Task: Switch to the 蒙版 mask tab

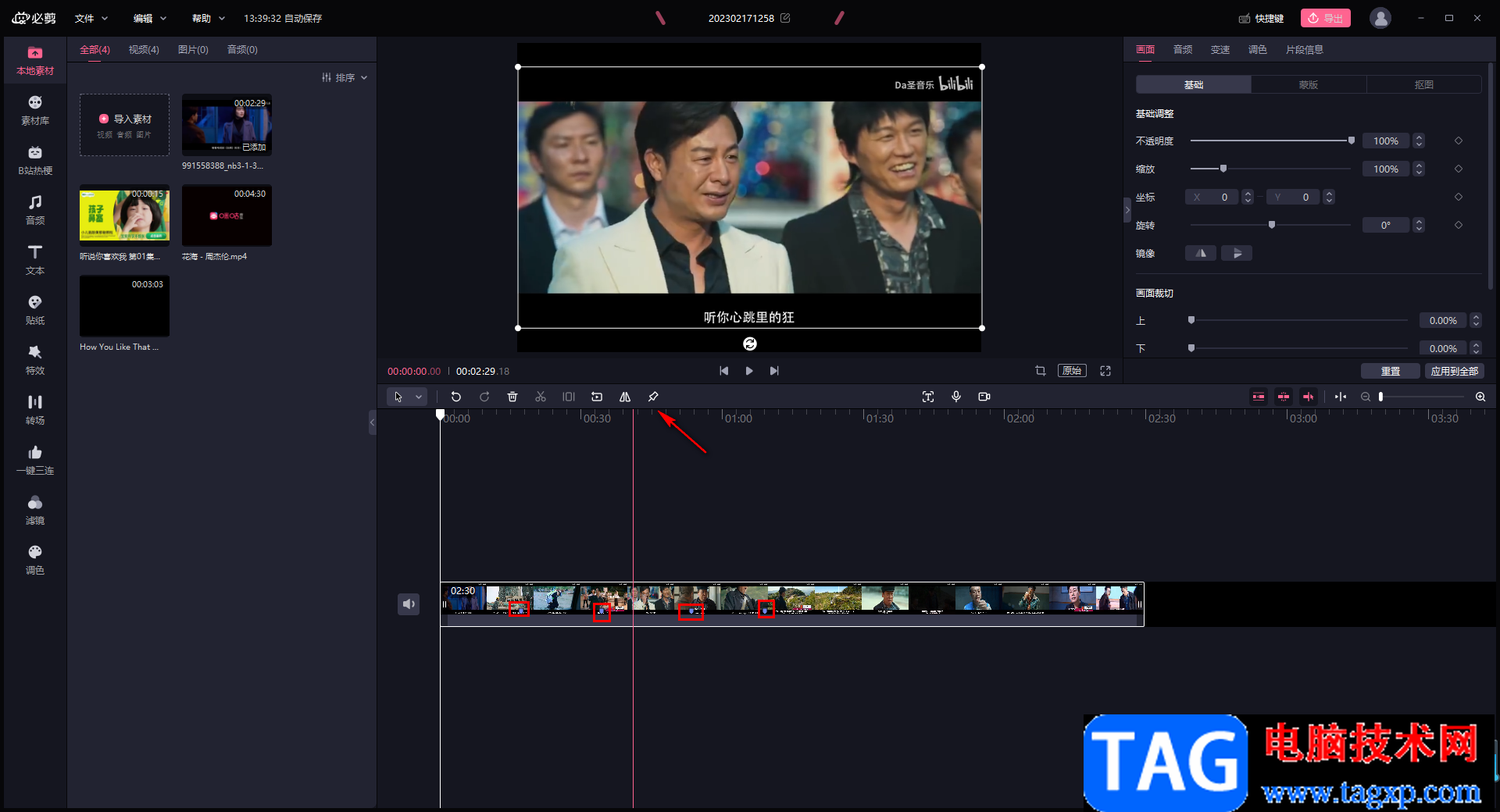Action: pos(1309,84)
